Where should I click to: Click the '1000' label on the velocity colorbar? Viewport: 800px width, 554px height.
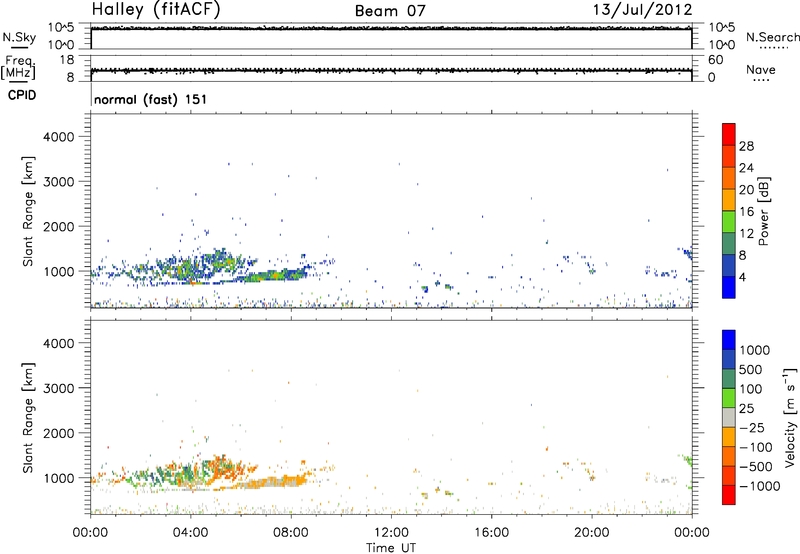coord(755,350)
